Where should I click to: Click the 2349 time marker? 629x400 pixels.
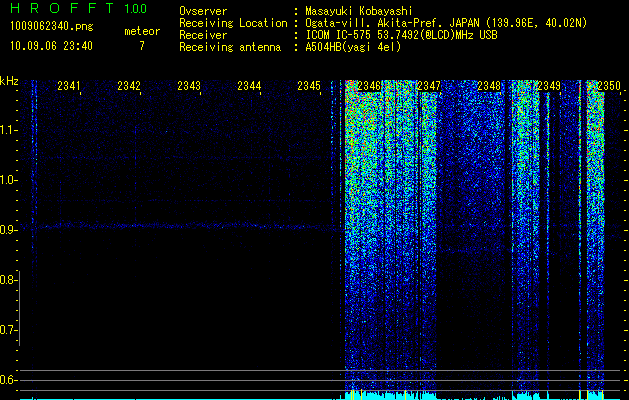click(549, 86)
